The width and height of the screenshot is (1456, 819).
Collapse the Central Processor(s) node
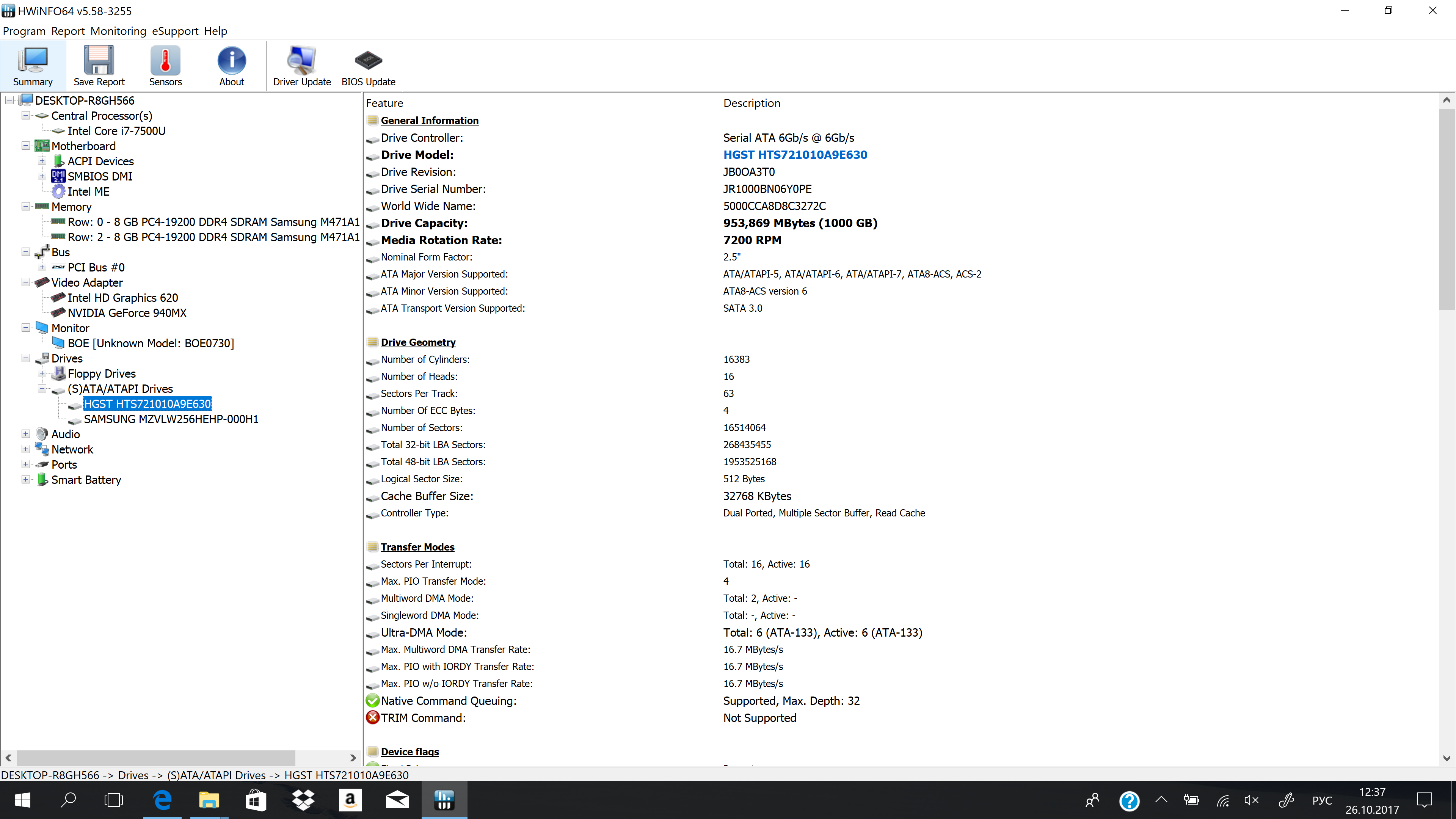pyautogui.click(x=26, y=115)
